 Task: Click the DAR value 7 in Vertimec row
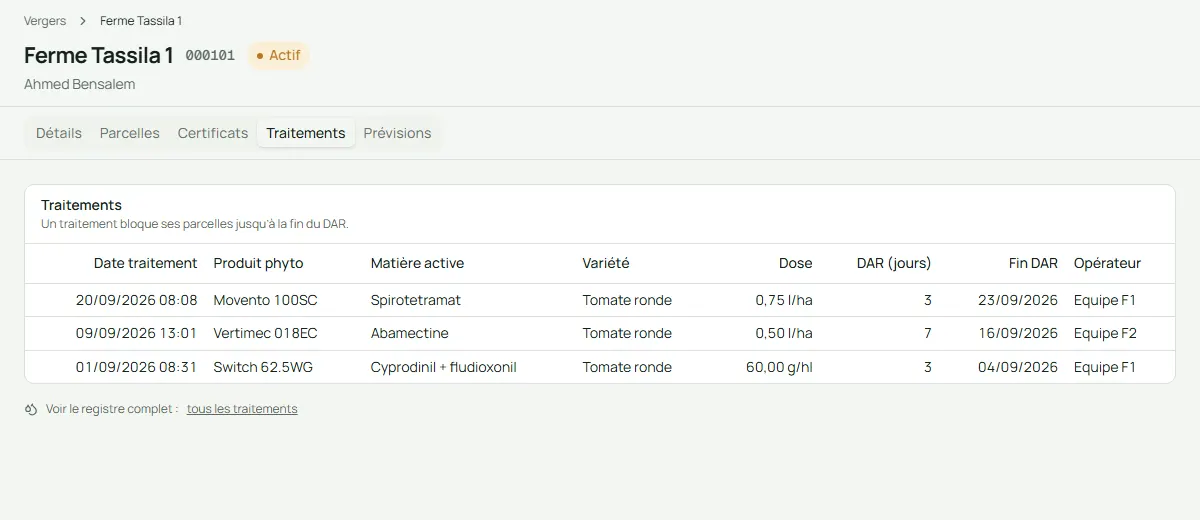click(x=928, y=333)
